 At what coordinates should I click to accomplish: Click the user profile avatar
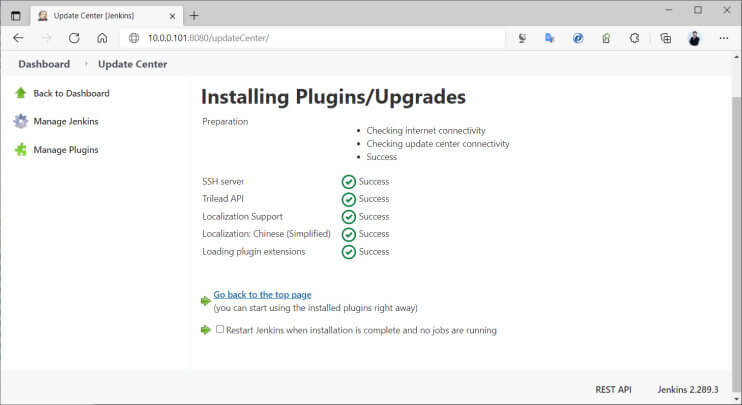(694, 38)
